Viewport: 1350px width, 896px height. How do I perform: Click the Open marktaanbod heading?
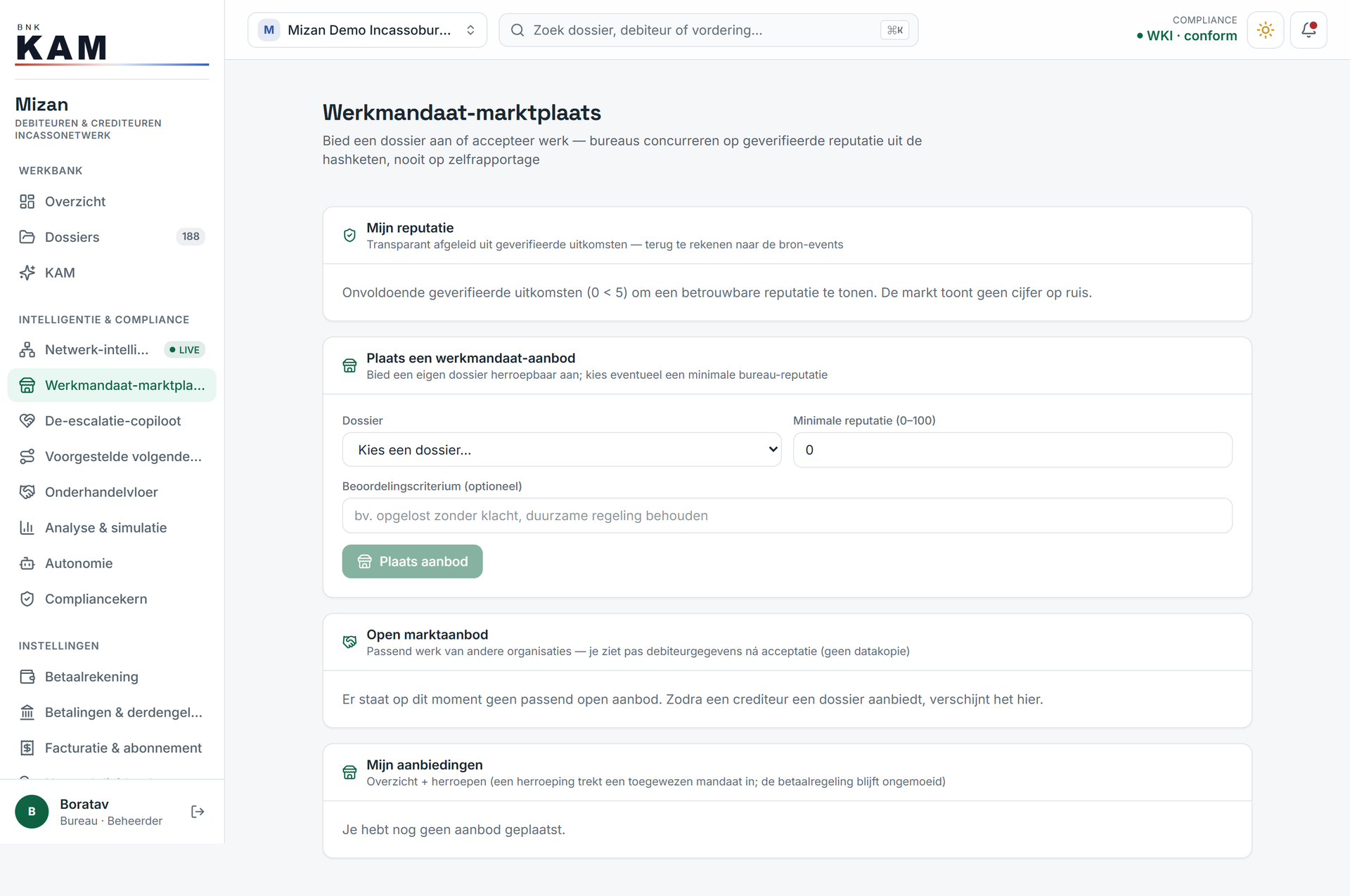click(x=427, y=635)
